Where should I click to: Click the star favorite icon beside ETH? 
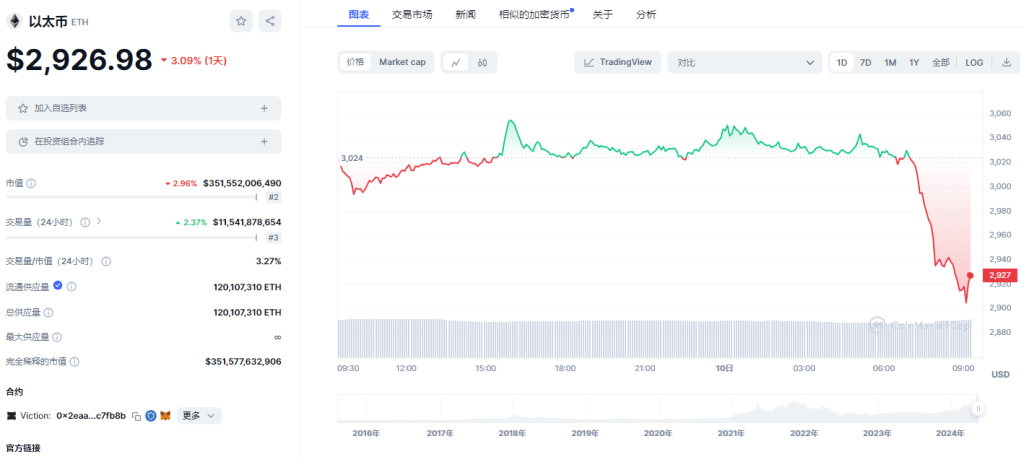(241, 20)
